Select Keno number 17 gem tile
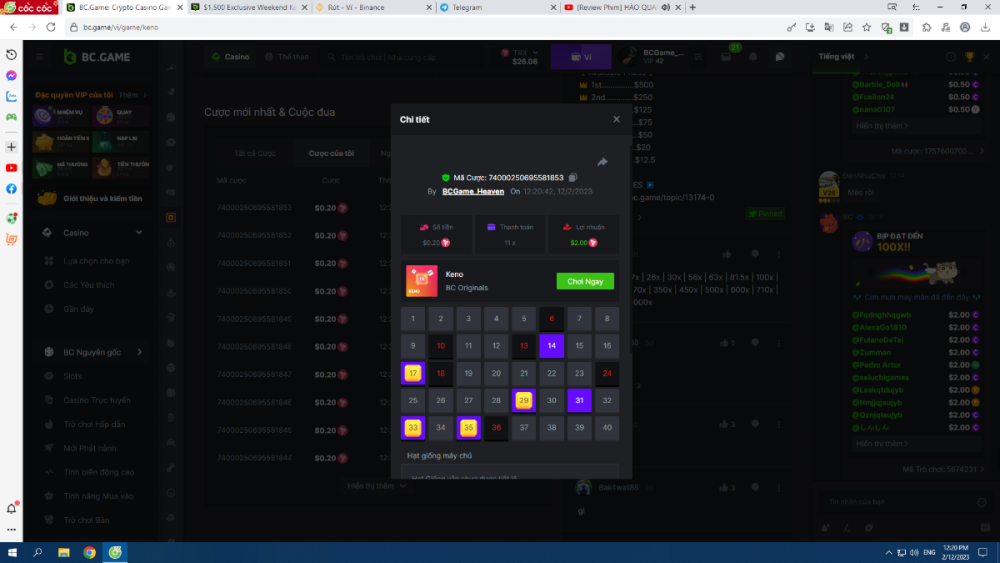 pyautogui.click(x=412, y=373)
